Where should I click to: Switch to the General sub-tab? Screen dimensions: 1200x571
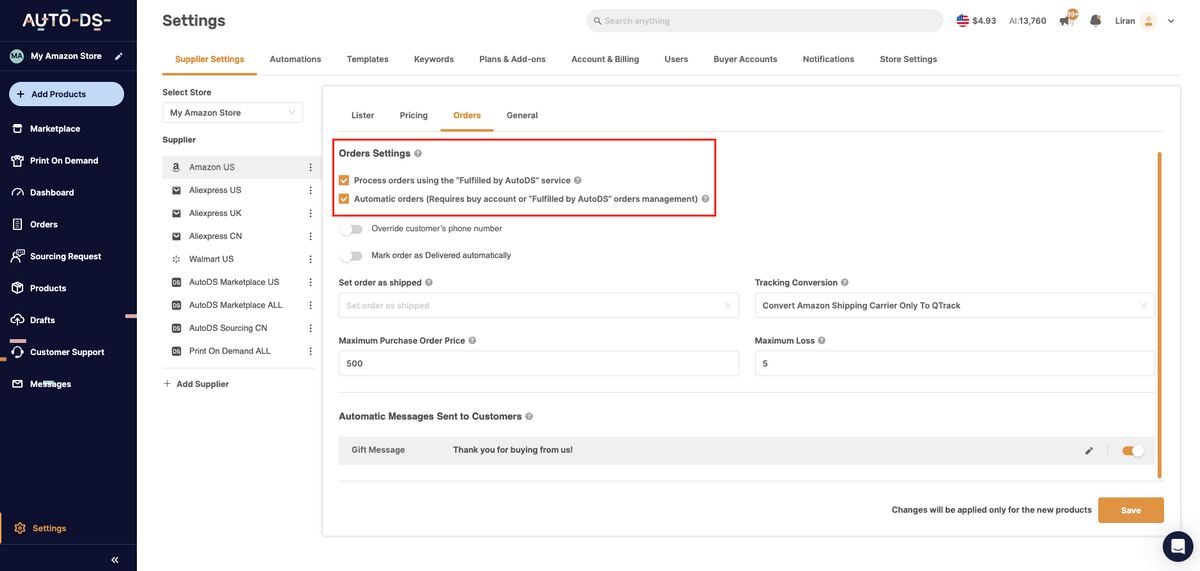522,116
